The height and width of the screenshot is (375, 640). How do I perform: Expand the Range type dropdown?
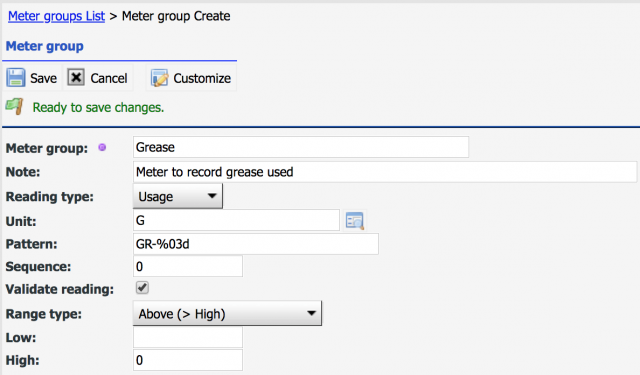pyautogui.click(x=227, y=313)
